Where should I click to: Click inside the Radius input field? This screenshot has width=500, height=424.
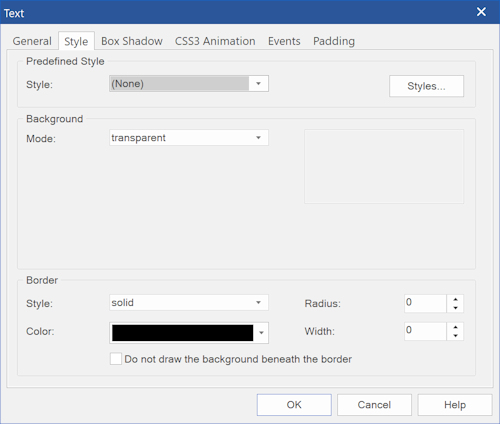(x=425, y=303)
